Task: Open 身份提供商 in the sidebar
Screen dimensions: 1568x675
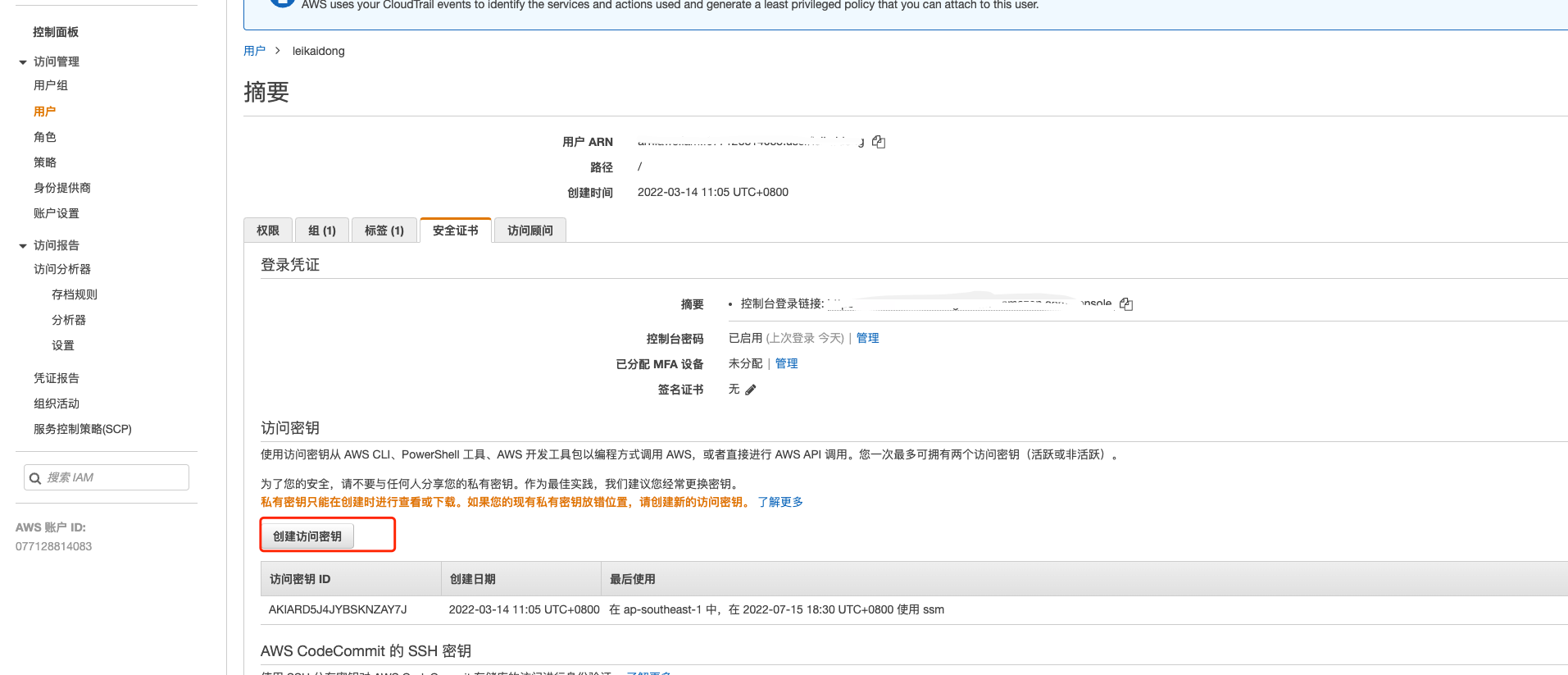Action: 62,188
